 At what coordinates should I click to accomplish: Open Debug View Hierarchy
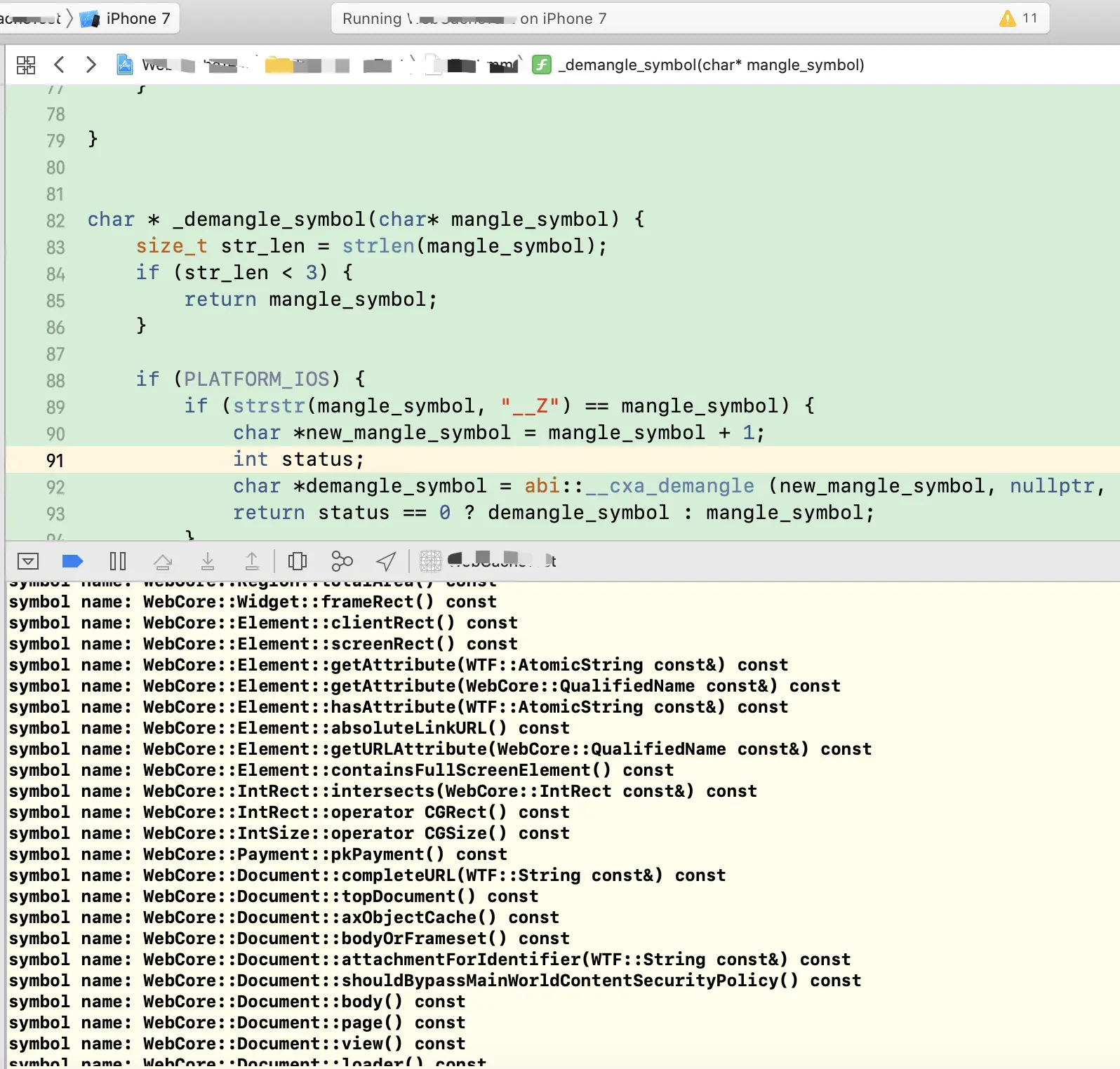coord(298,561)
